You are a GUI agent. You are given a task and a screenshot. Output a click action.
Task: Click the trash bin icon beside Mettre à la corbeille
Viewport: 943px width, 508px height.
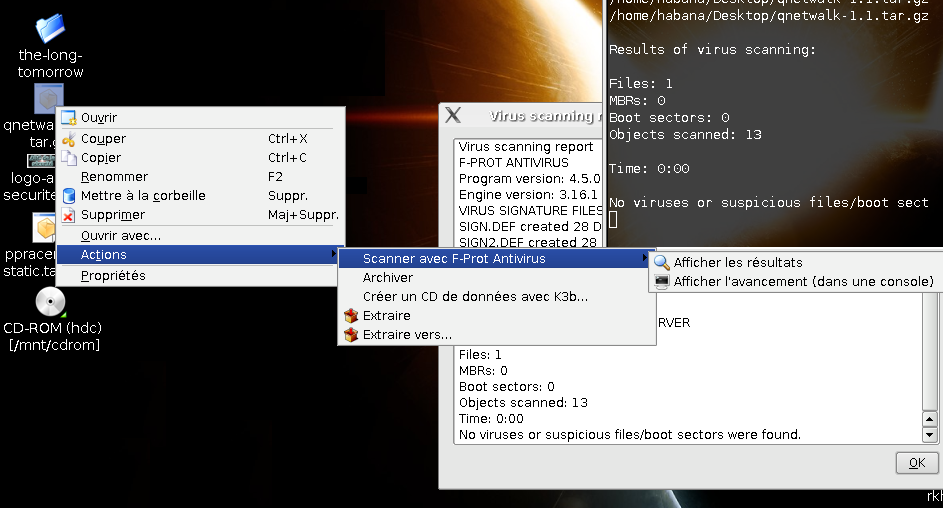pos(69,195)
